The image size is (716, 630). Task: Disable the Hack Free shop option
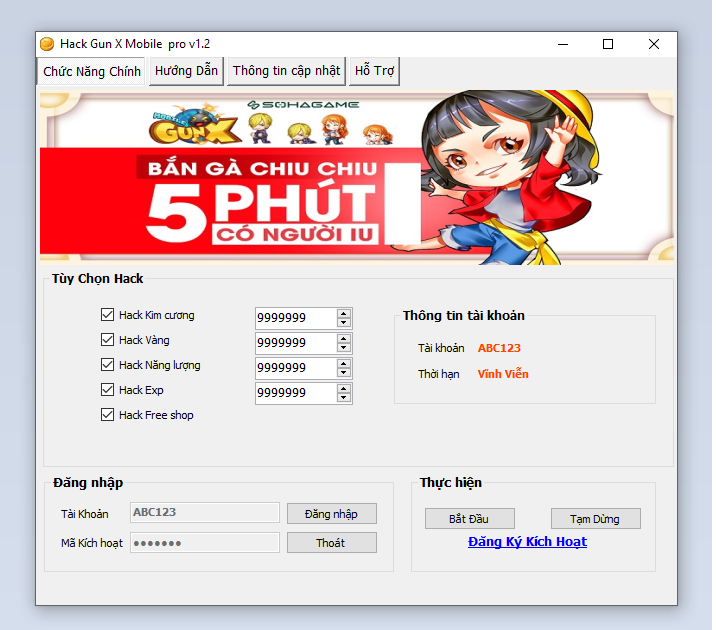[x=108, y=415]
